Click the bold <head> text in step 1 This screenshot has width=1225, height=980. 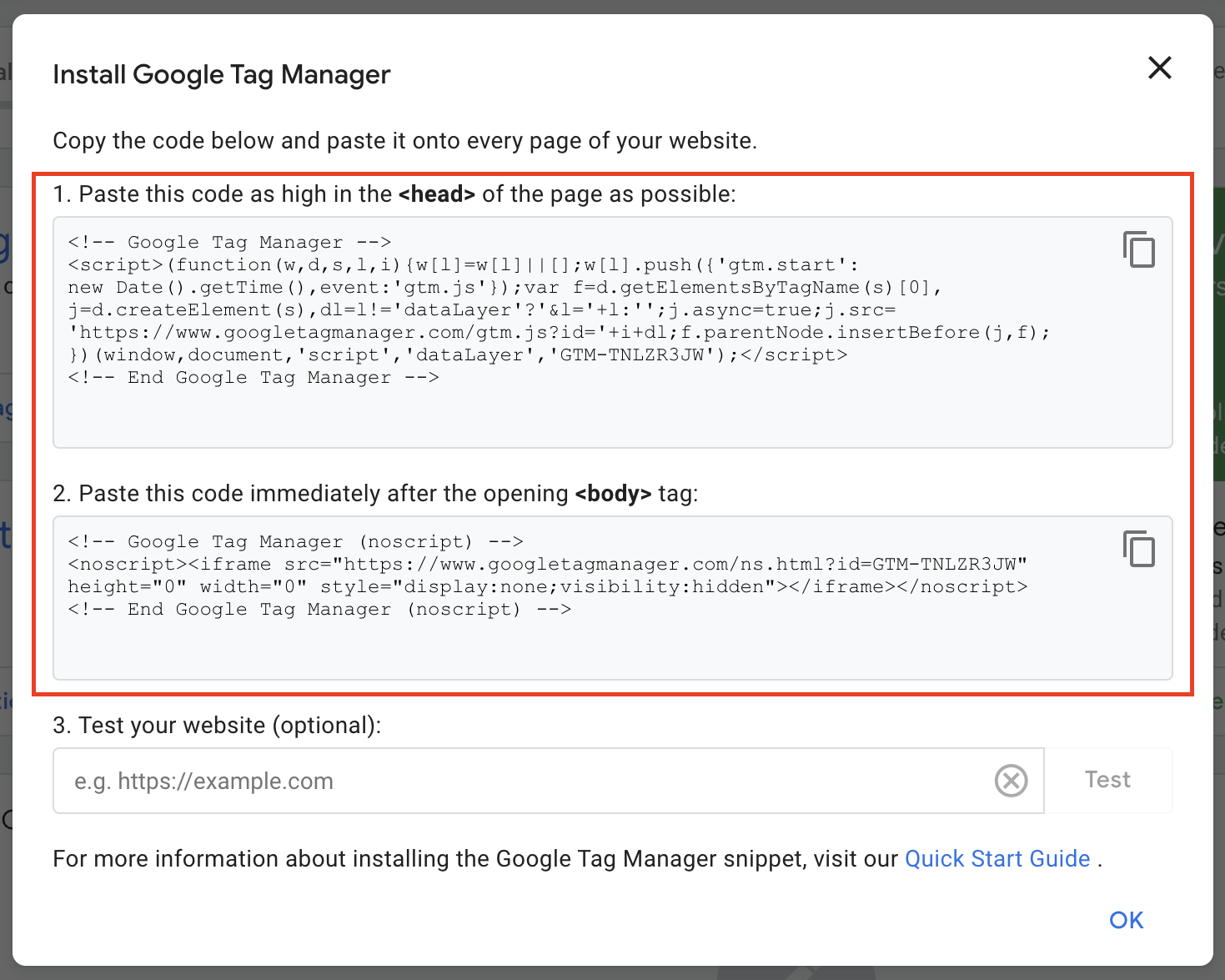click(x=437, y=194)
